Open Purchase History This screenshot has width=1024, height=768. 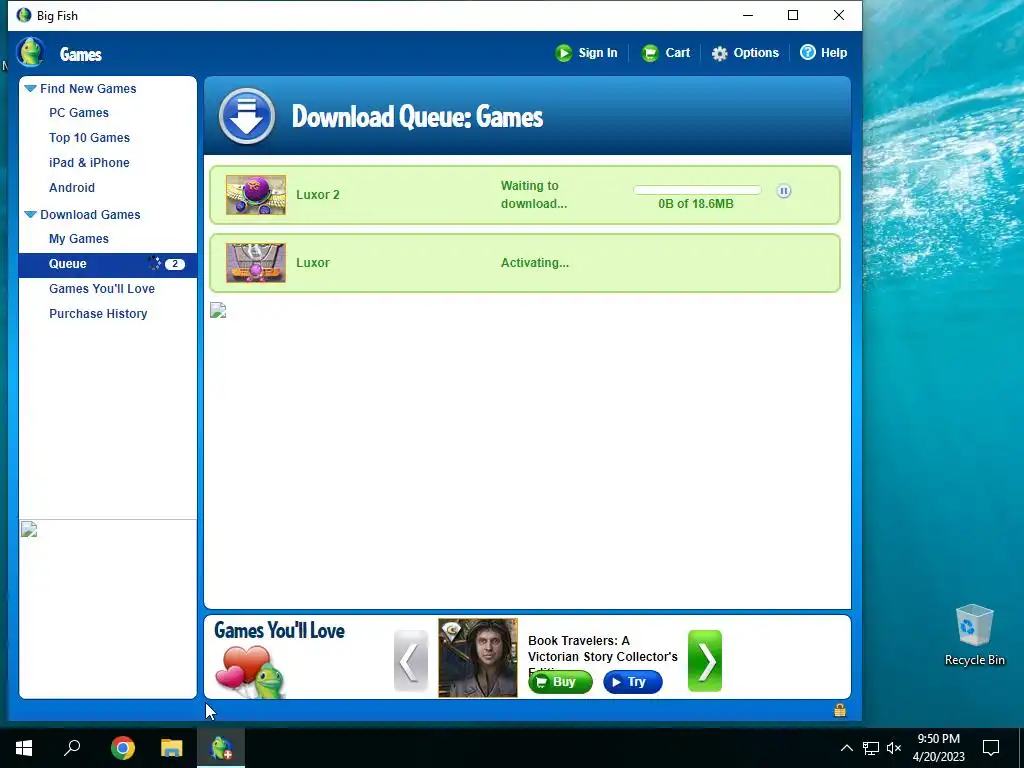[98, 313]
